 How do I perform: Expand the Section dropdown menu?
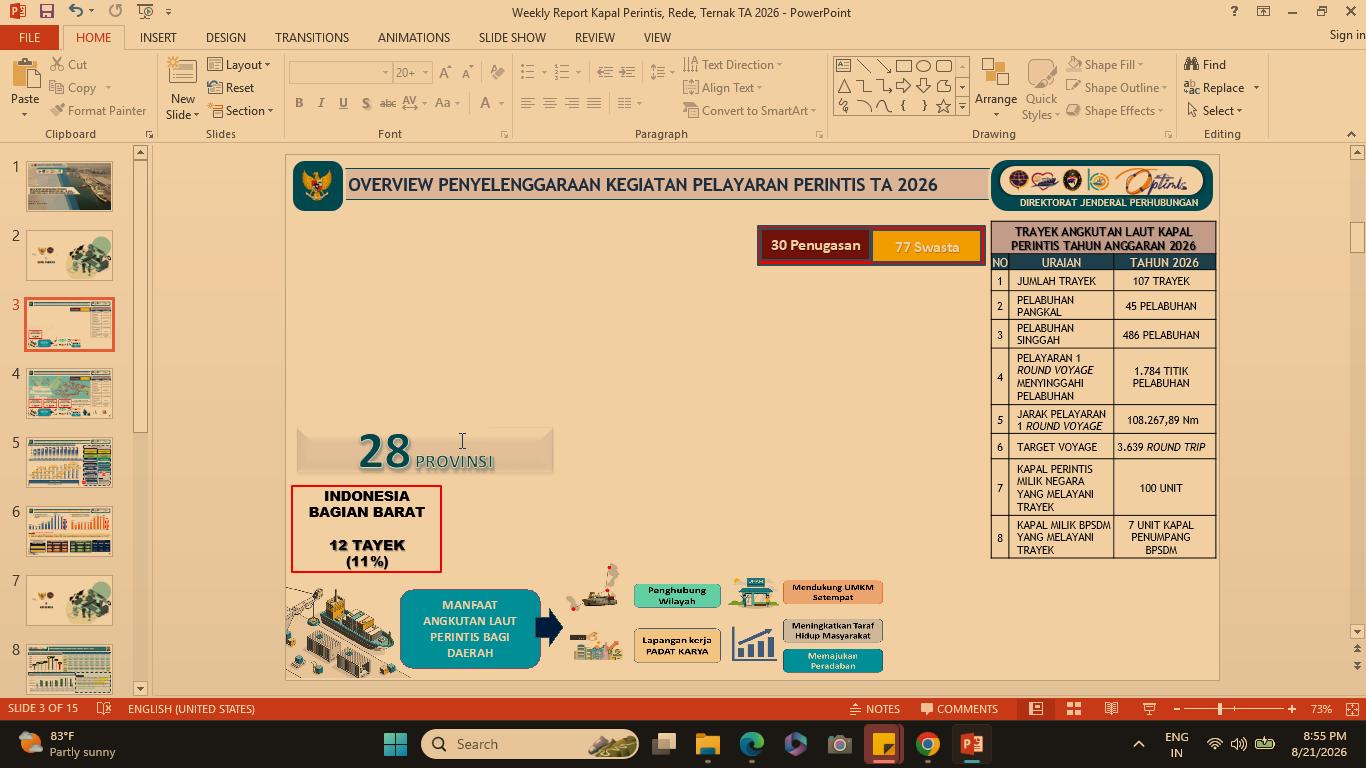coord(240,110)
